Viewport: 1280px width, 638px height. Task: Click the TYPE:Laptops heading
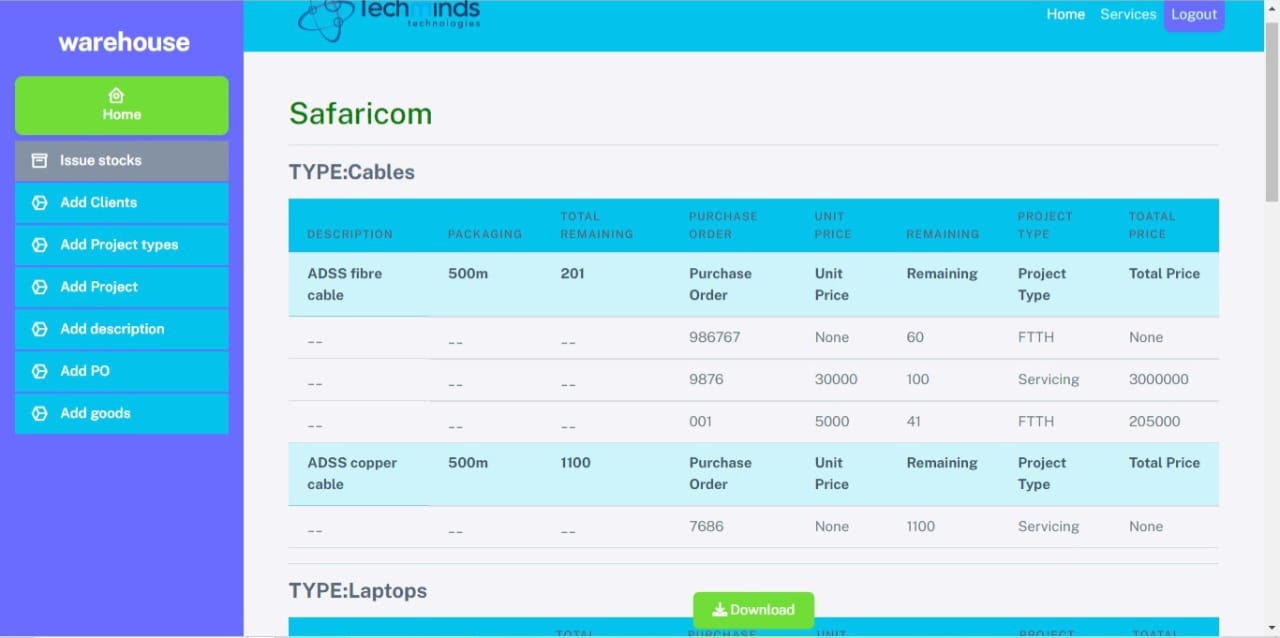point(358,591)
